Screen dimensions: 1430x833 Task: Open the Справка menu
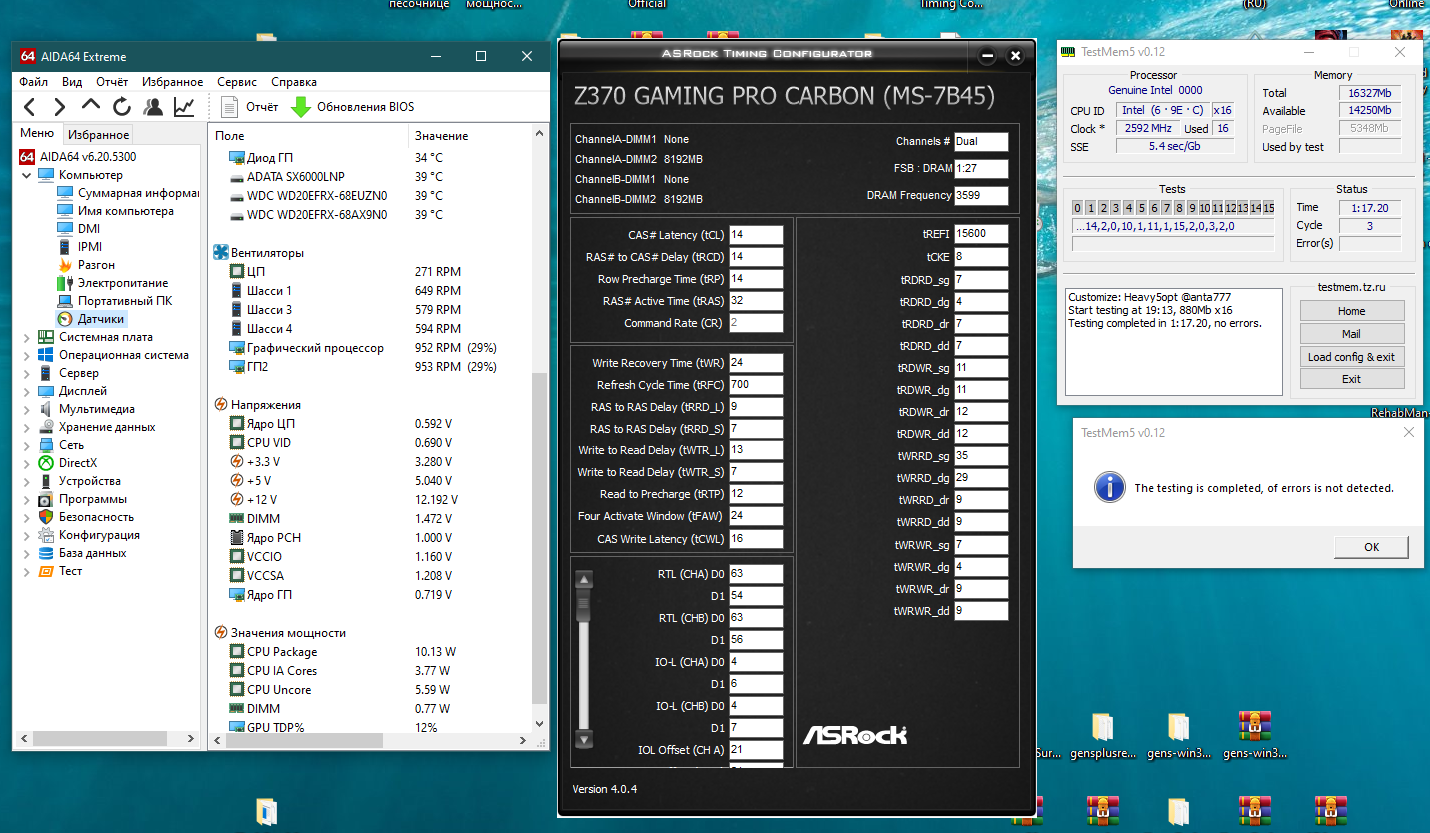point(294,82)
